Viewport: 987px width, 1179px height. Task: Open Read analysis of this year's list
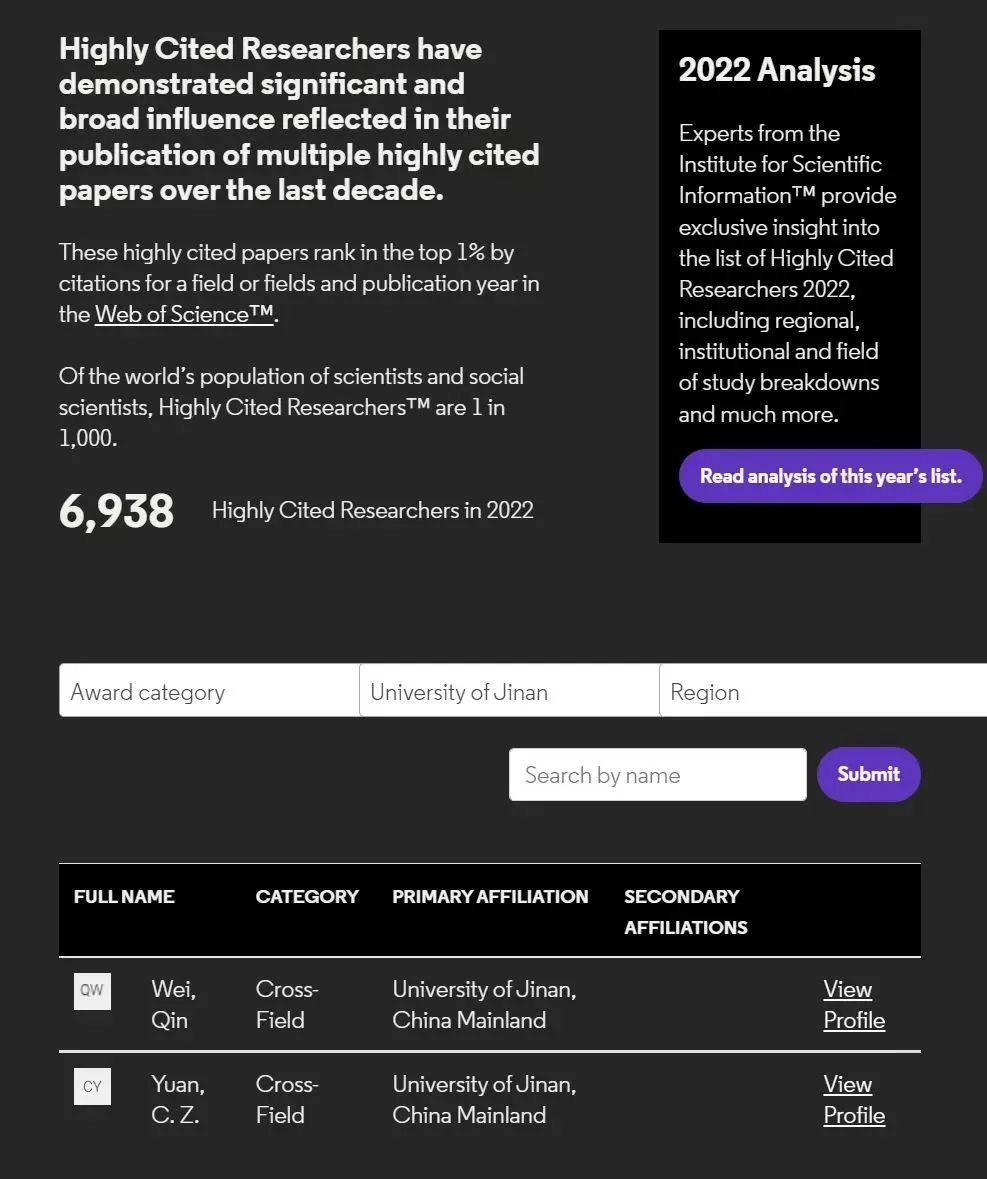point(830,476)
